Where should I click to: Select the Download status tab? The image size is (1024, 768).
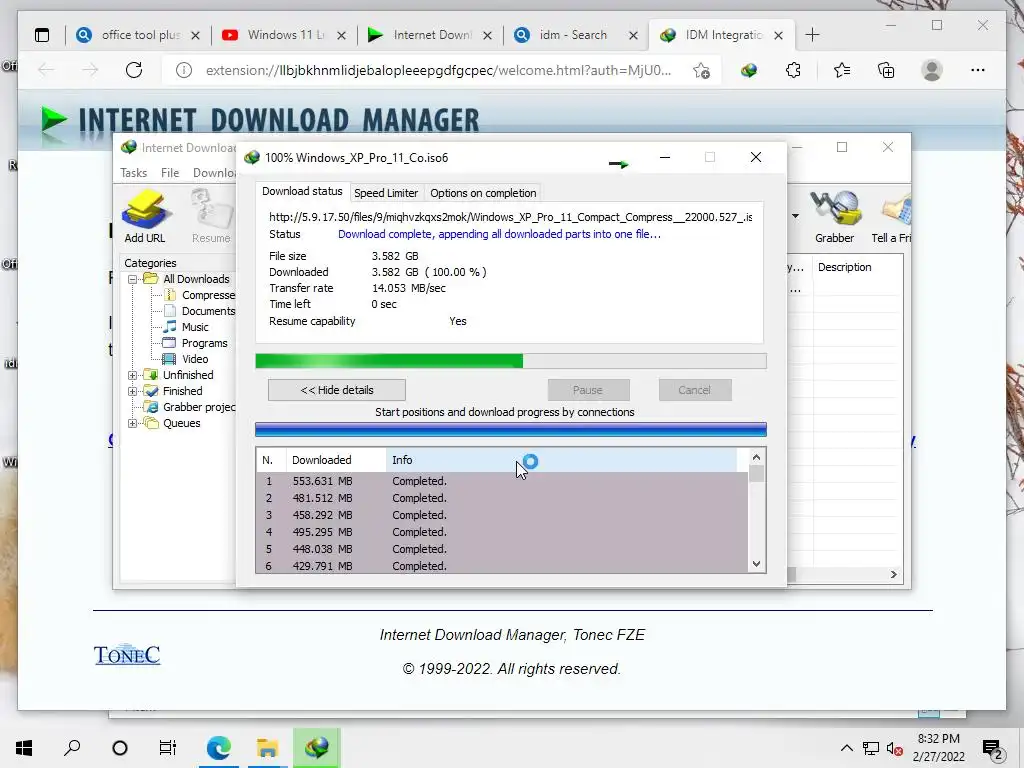[x=302, y=191]
